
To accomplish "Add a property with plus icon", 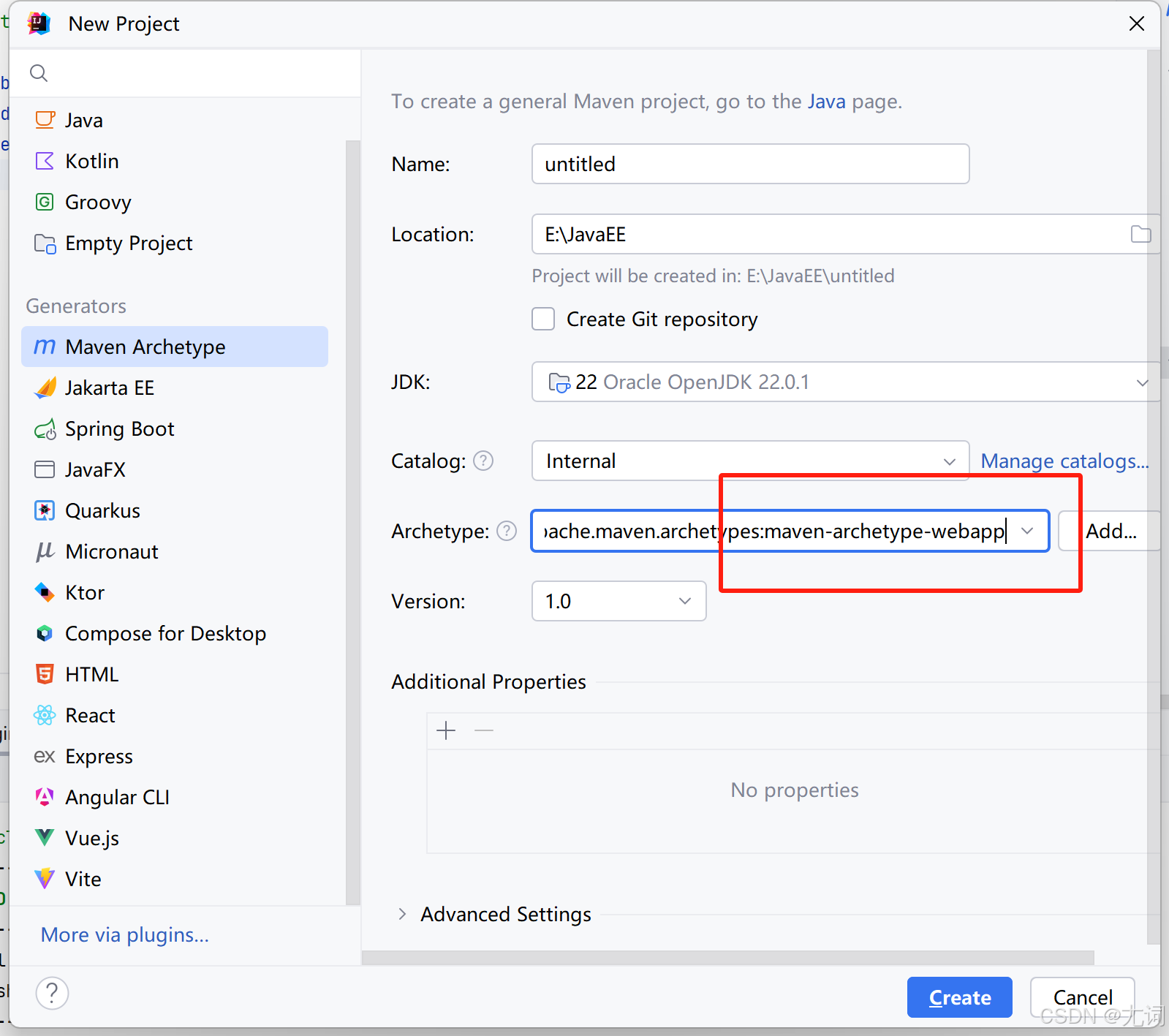I will coord(446,730).
